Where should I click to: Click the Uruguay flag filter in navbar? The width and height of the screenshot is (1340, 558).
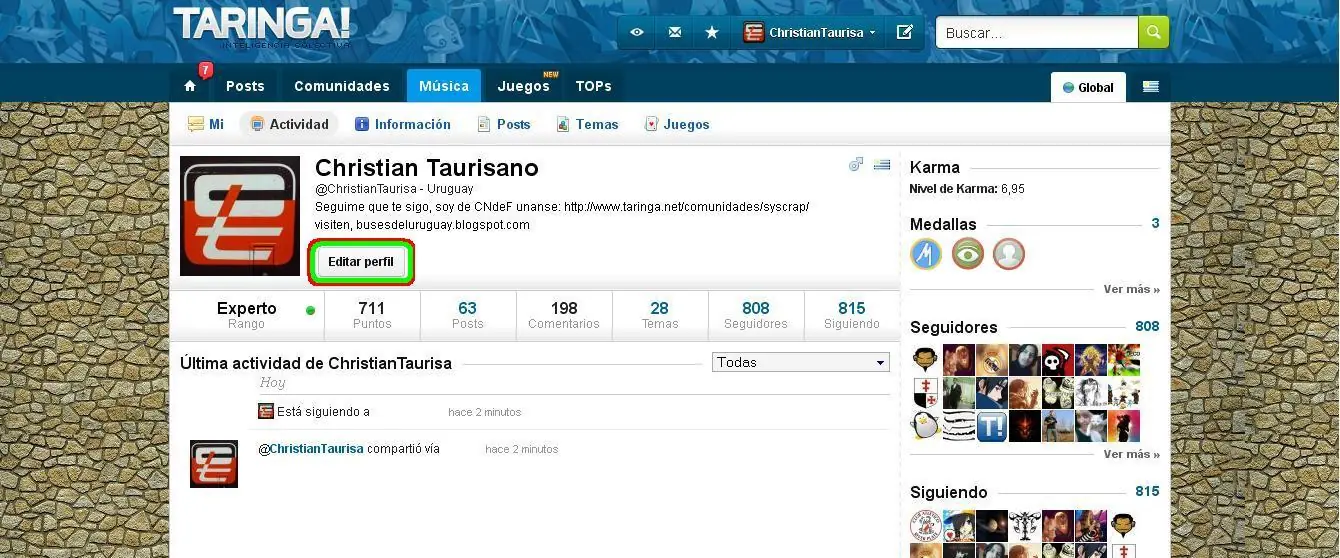coord(1151,87)
